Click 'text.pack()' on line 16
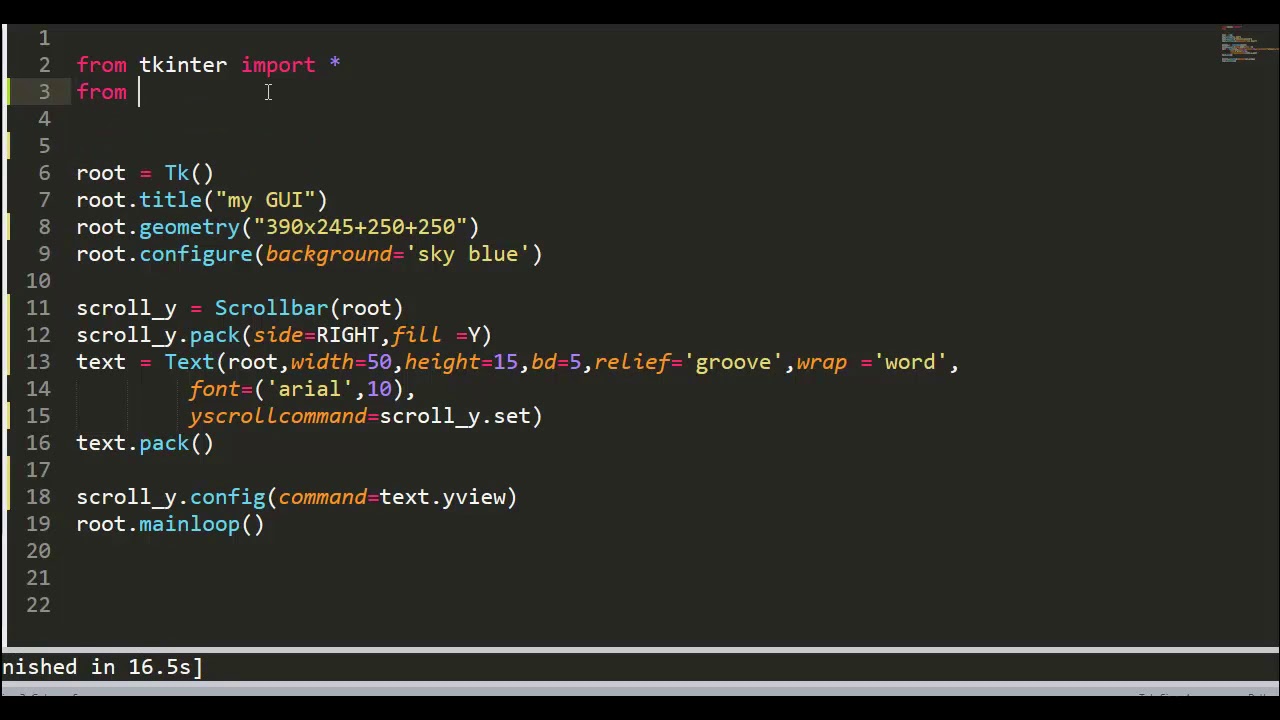Image resolution: width=1280 pixels, height=720 pixels. (x=145, y=443)
